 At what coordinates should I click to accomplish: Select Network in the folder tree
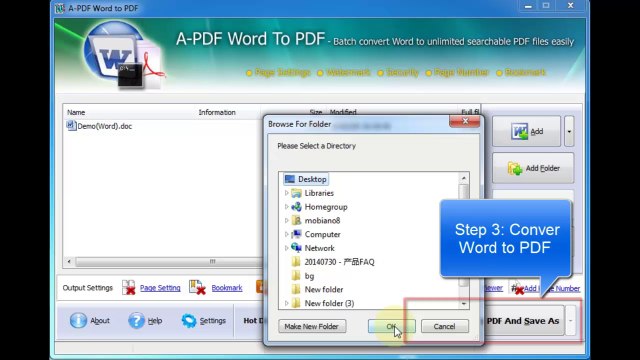click(x=319, y=248)
